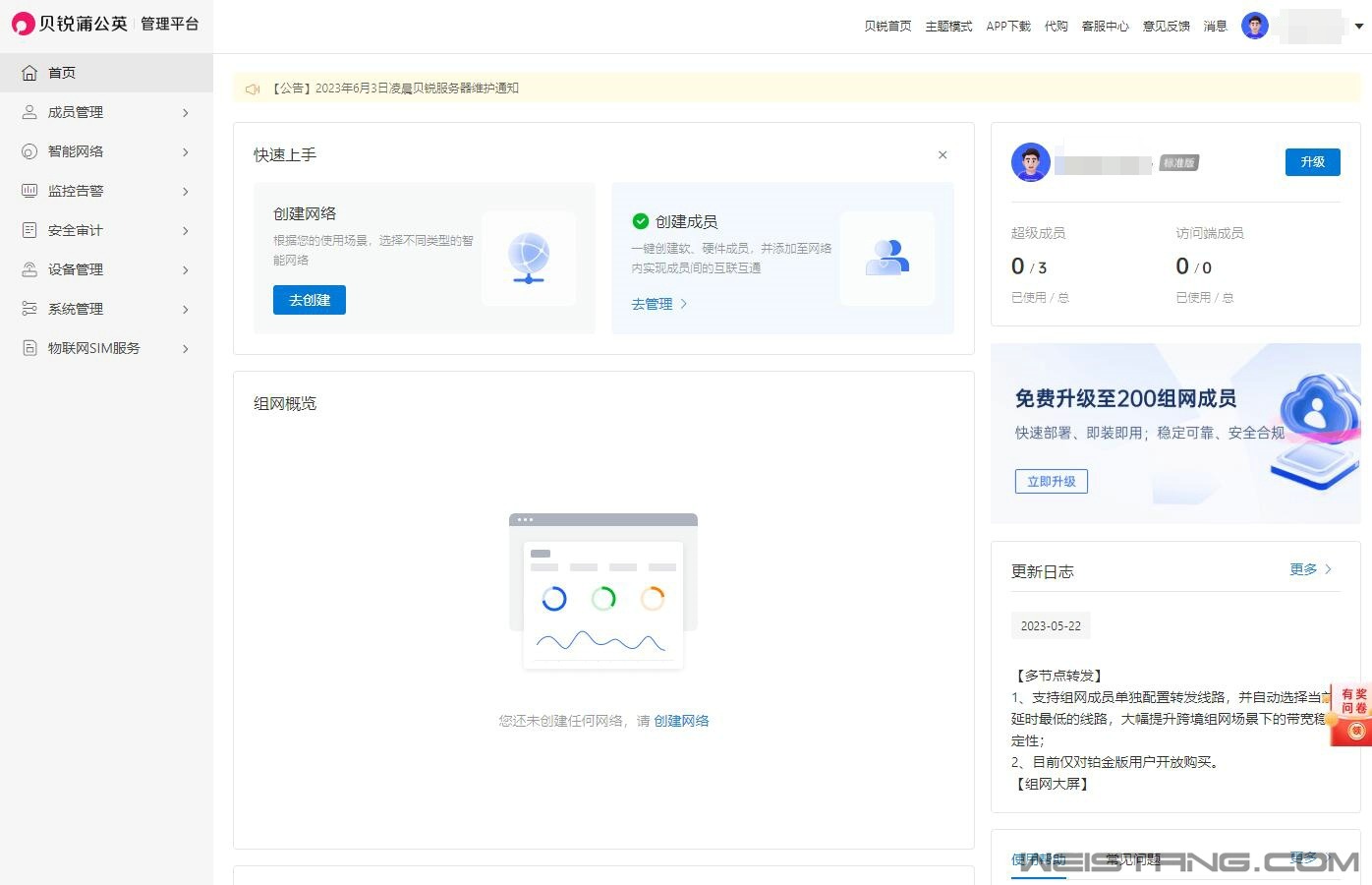Open the account dropdown arrow at top right
1372x885 pixels.
(1359, 27)
